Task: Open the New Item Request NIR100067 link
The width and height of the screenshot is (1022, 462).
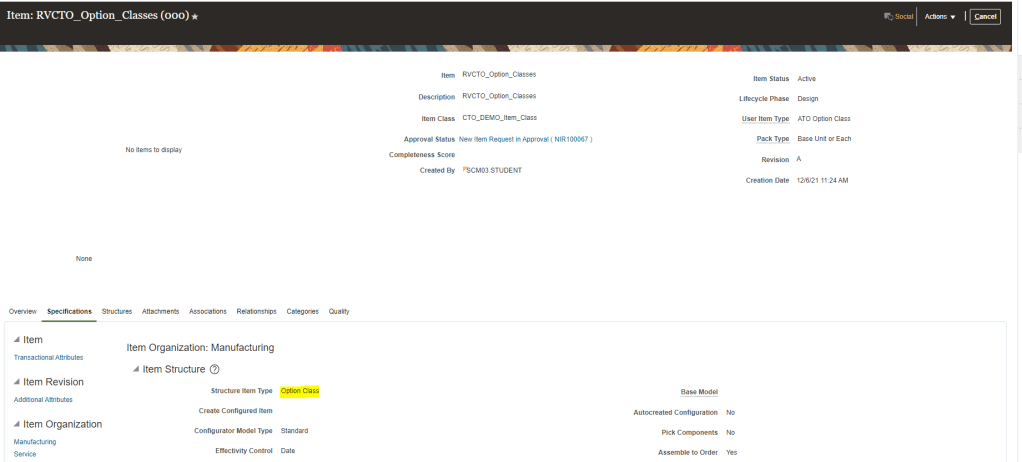Action: 525,139
